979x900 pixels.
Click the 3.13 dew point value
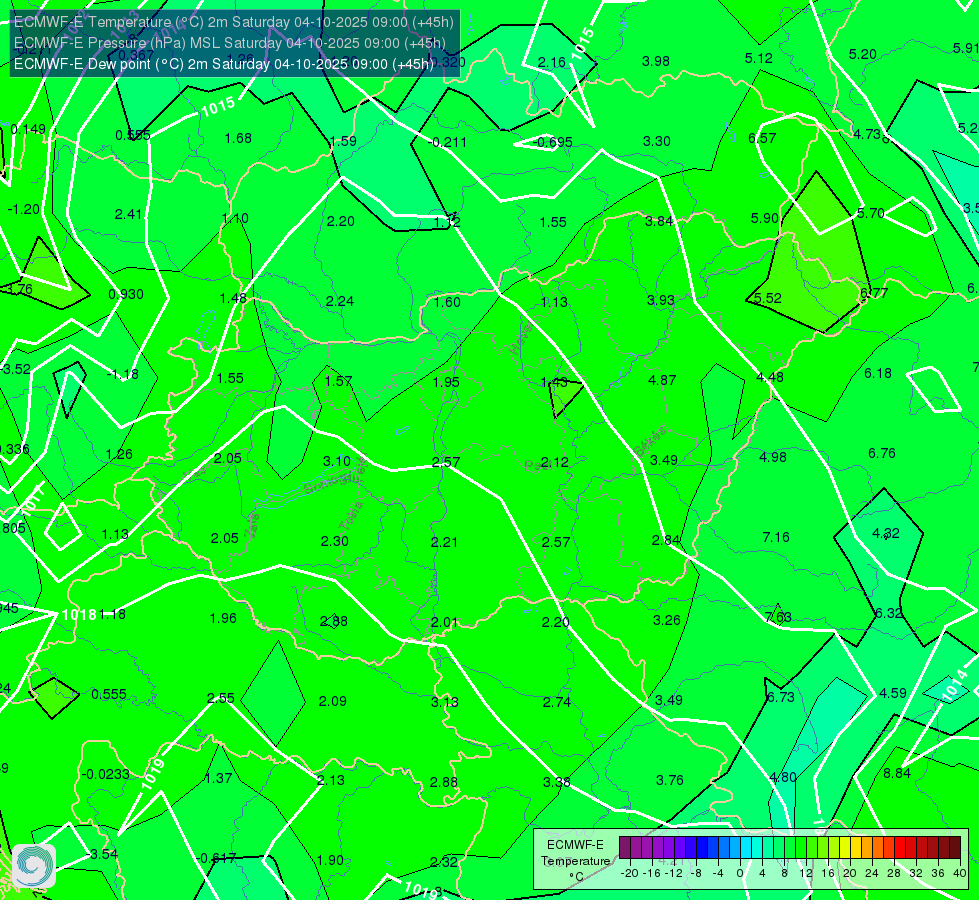(445, 703)
